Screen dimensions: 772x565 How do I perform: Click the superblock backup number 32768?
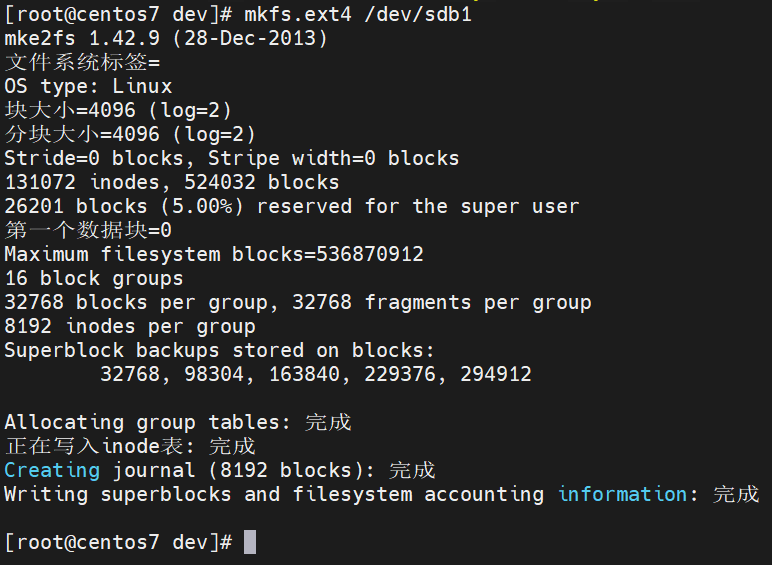(x=130, y=374)
